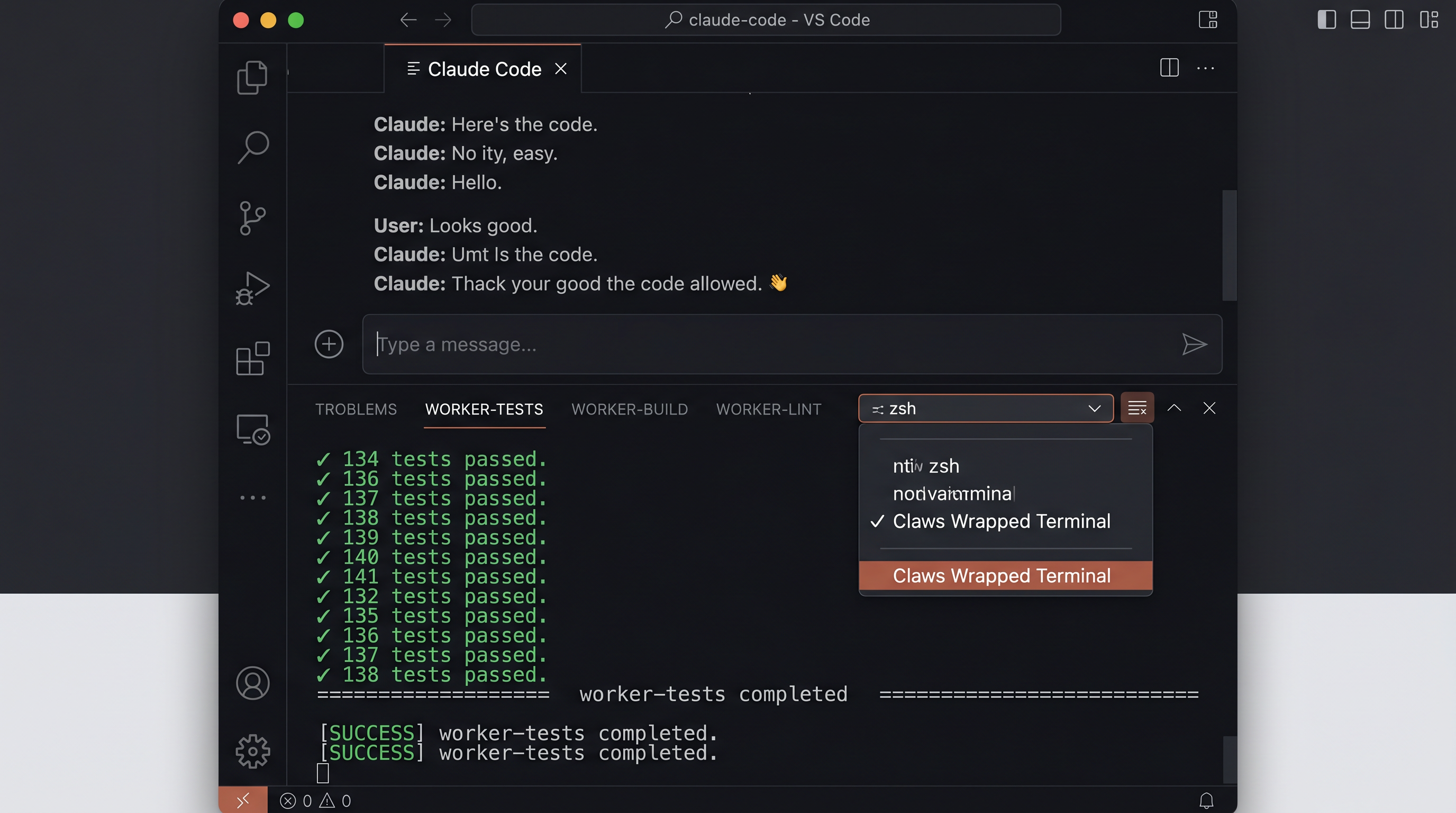Click the Accounts person icon

tap(252, 683)
